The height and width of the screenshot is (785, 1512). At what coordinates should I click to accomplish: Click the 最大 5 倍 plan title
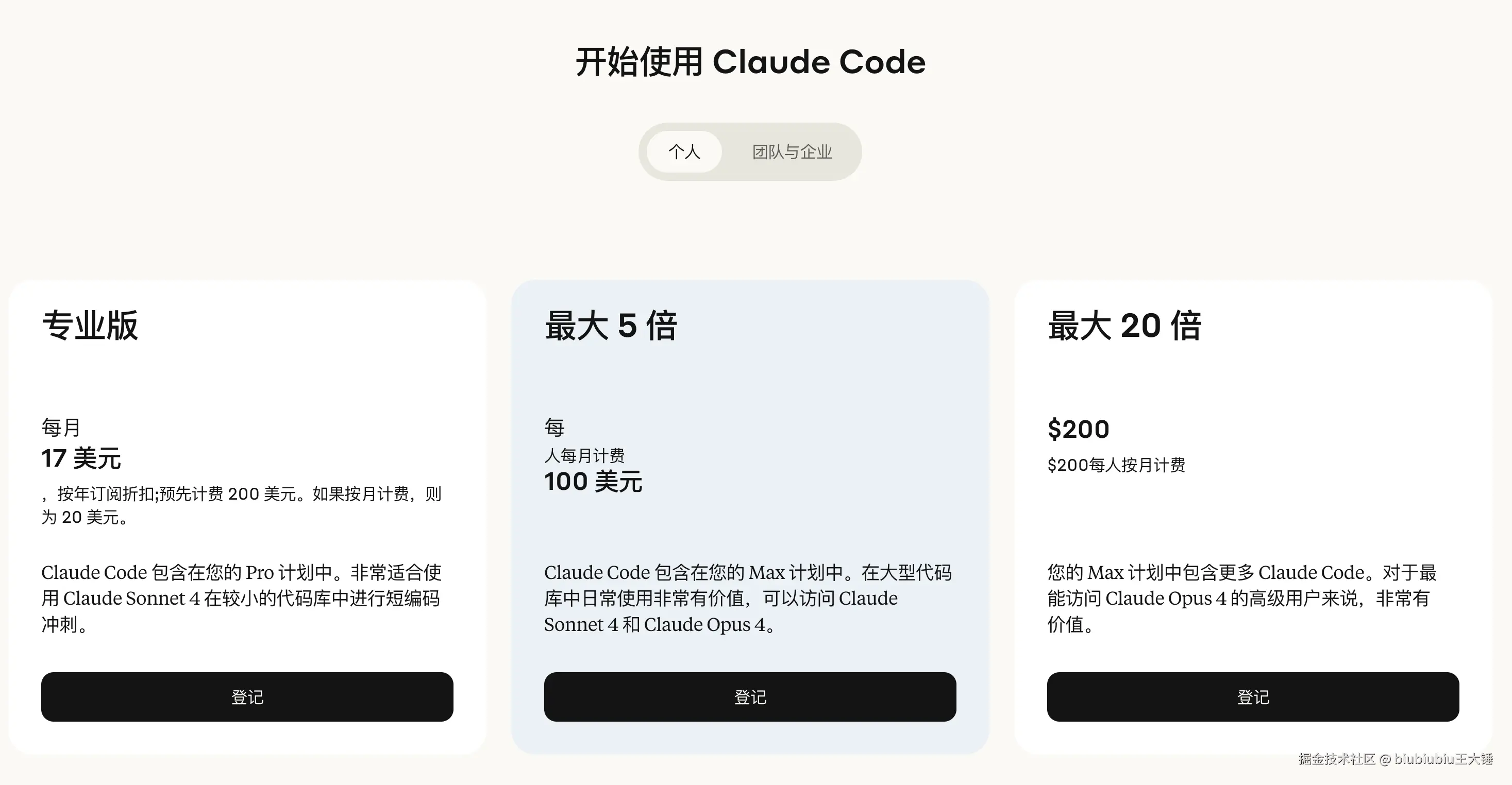tap(611, 326)
